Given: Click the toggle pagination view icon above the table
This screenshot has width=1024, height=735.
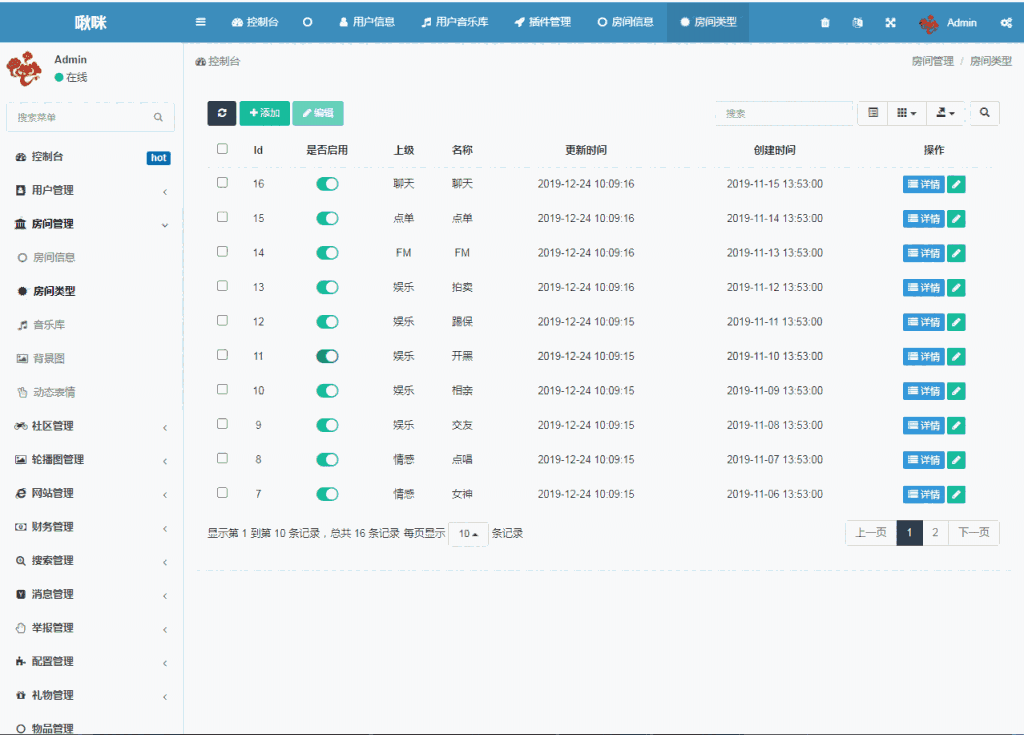Looking at the screenshot, I should (x=870, y=113).
